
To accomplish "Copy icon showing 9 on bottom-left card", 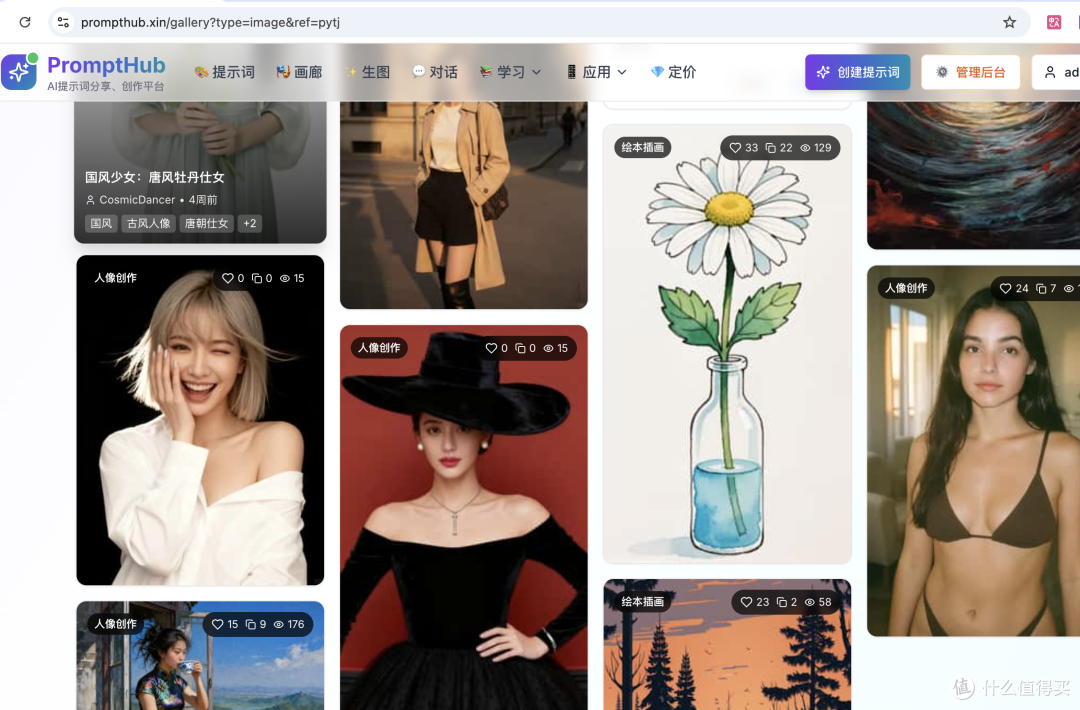I will pyautogui.click(x=251, y=625).
